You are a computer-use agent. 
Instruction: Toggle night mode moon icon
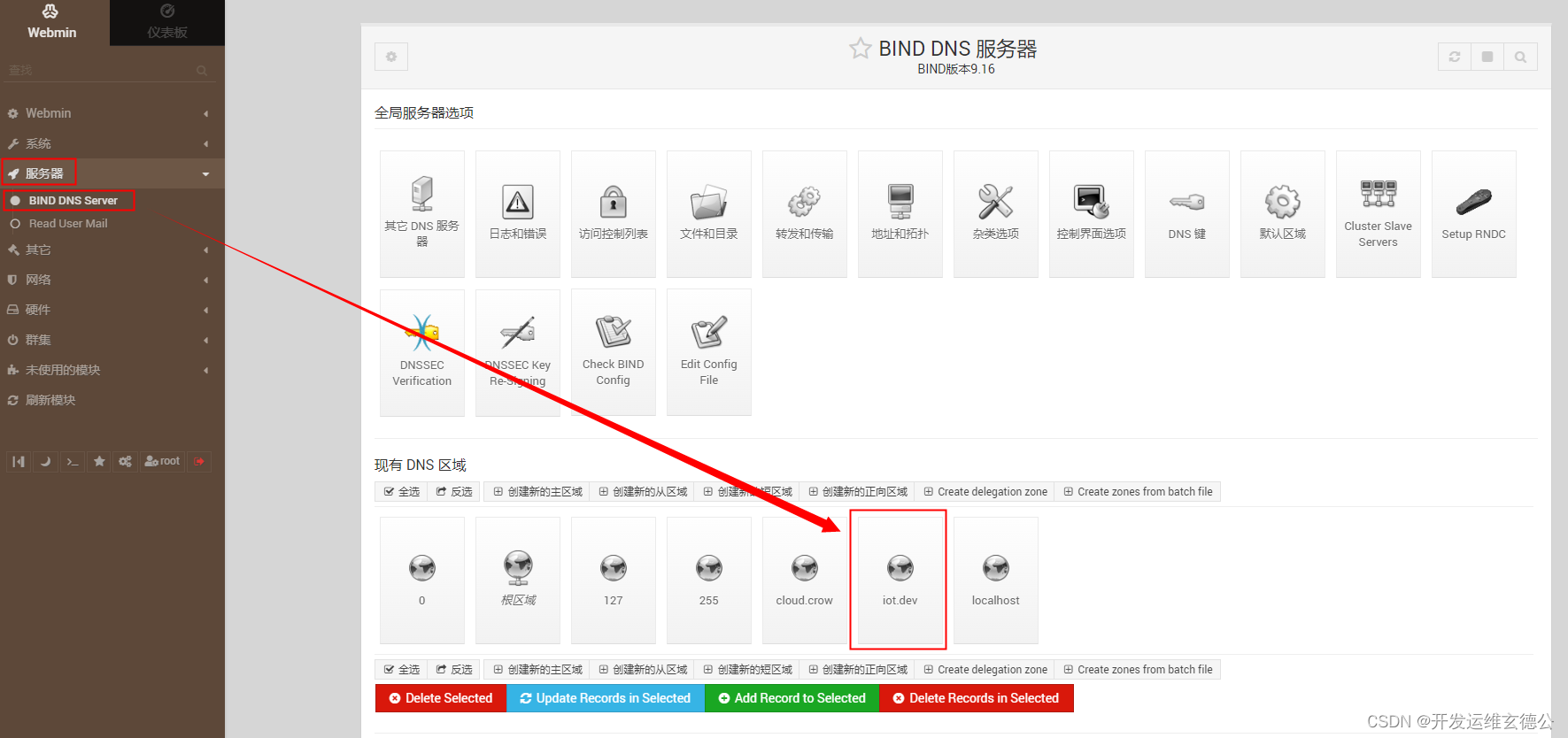[x=45, y=461]
